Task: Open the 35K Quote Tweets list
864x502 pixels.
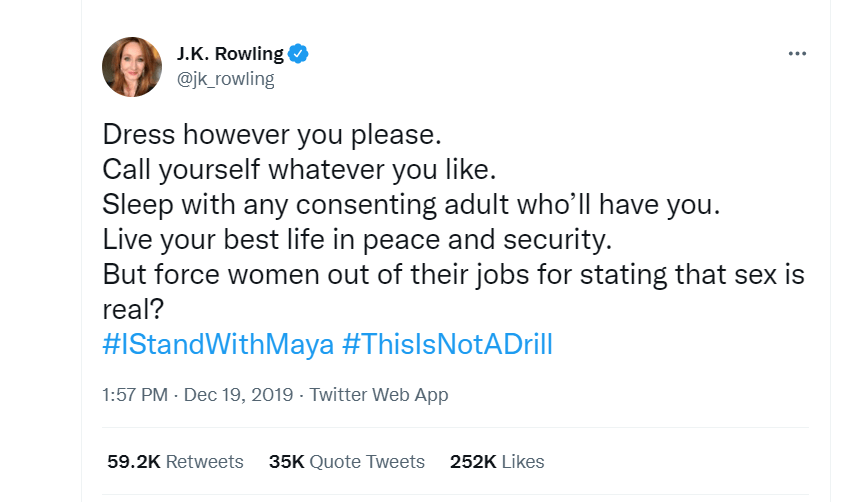Action: [x=347, y=462]
